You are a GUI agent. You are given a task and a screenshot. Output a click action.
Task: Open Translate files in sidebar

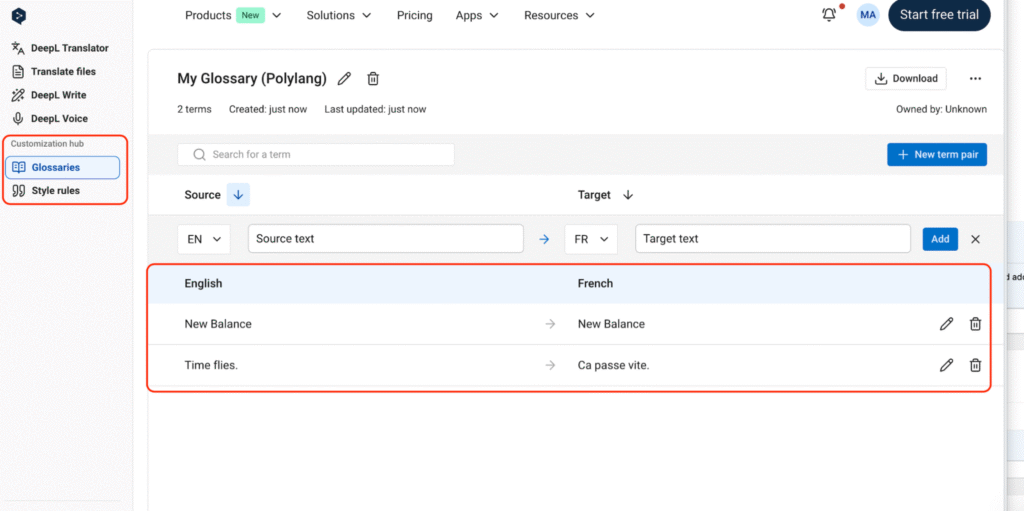[x=54, y=71]
